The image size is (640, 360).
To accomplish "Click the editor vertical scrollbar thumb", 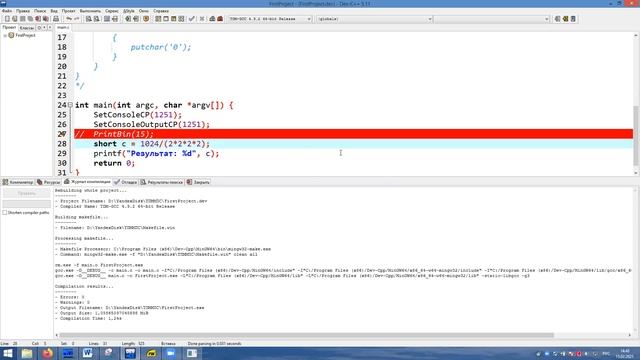I will (x=636, y=135).
